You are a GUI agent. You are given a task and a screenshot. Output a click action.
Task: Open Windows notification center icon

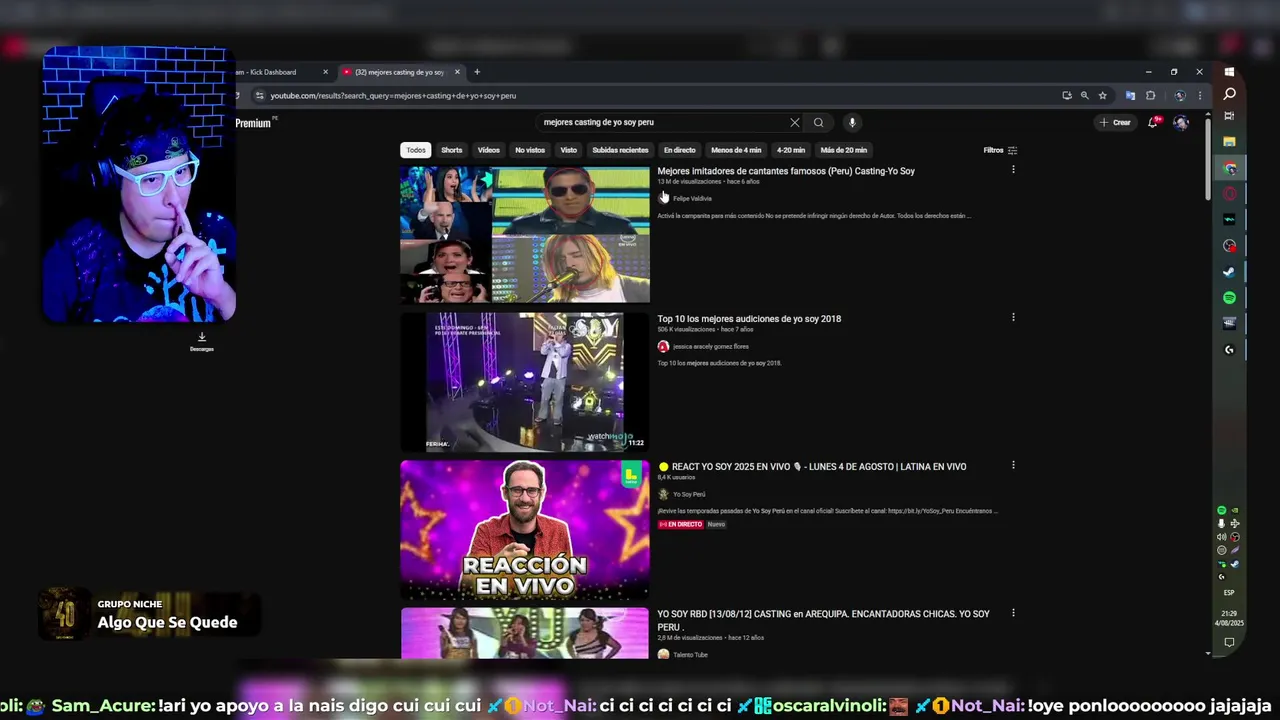click(1229, 642)
